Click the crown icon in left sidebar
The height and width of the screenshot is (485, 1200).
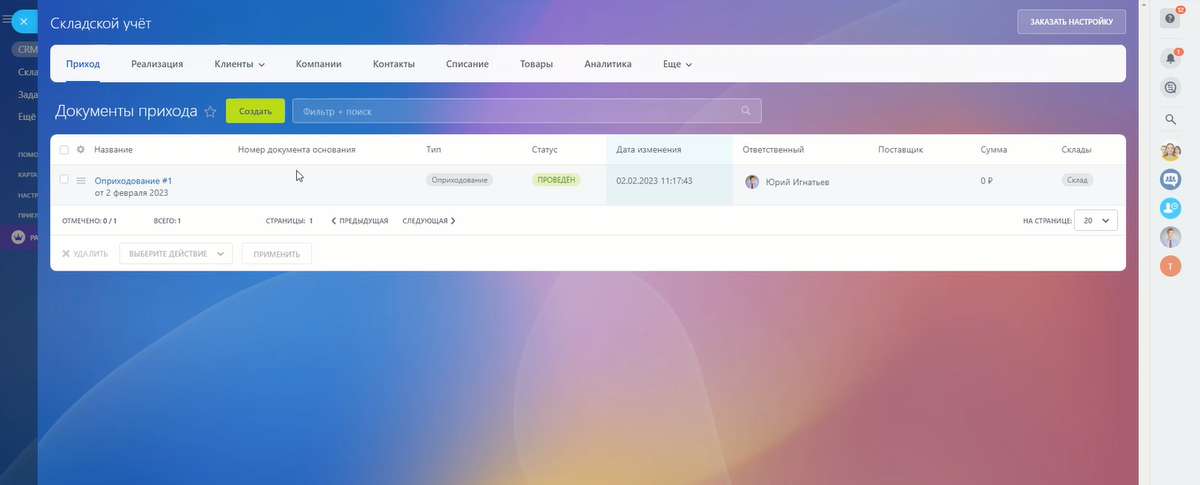click(x=17, y=238)
